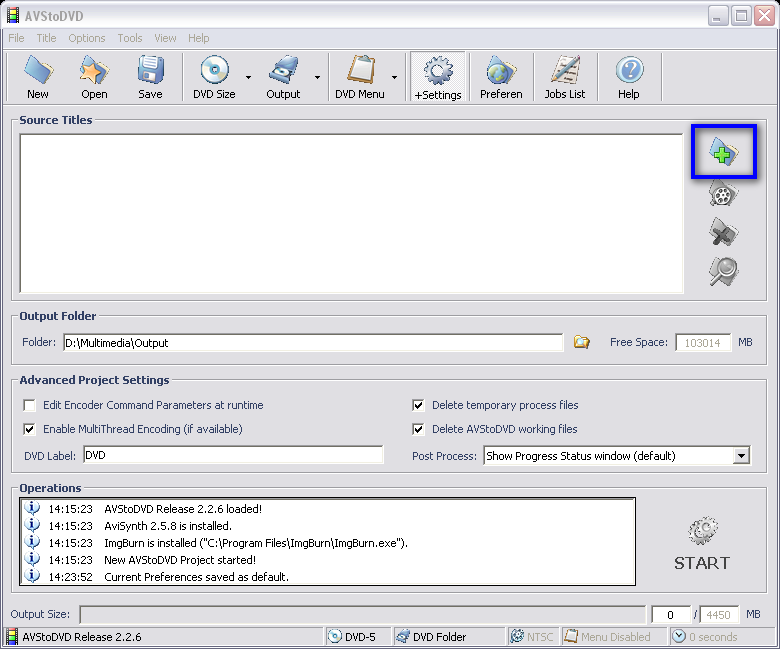Screen dimensions: 780x649
Task: Click 'AVStoDVD Release 2.2.6' status bar text
Action: click(82, 637)
